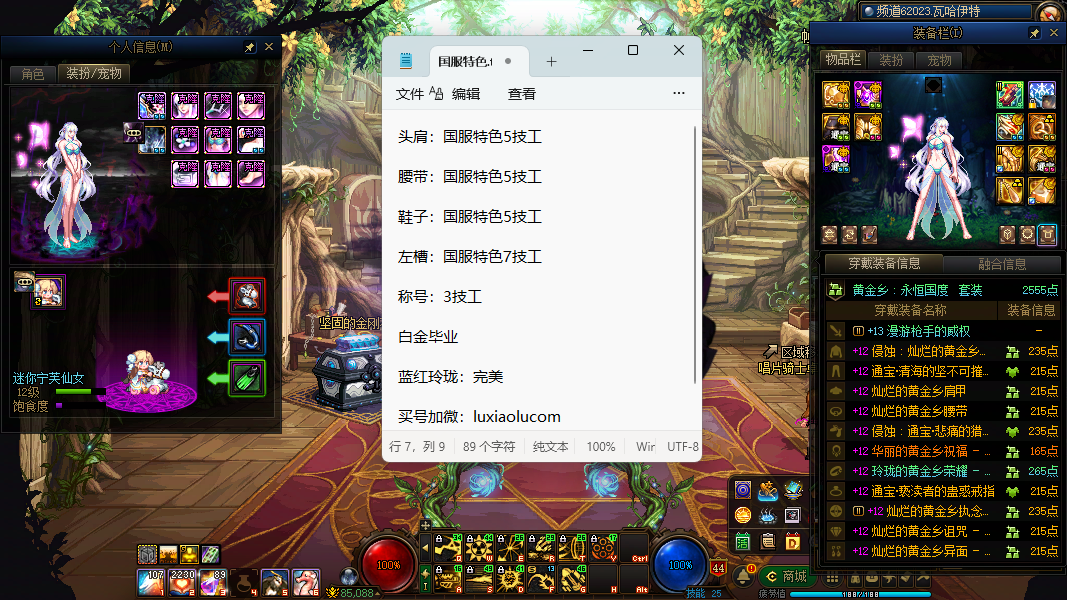The height and width of the screenshot is (600, 1067).
Task: Select the 迷你宁芙仙女 pet portrait icon
Action: [x=48, y=292]
